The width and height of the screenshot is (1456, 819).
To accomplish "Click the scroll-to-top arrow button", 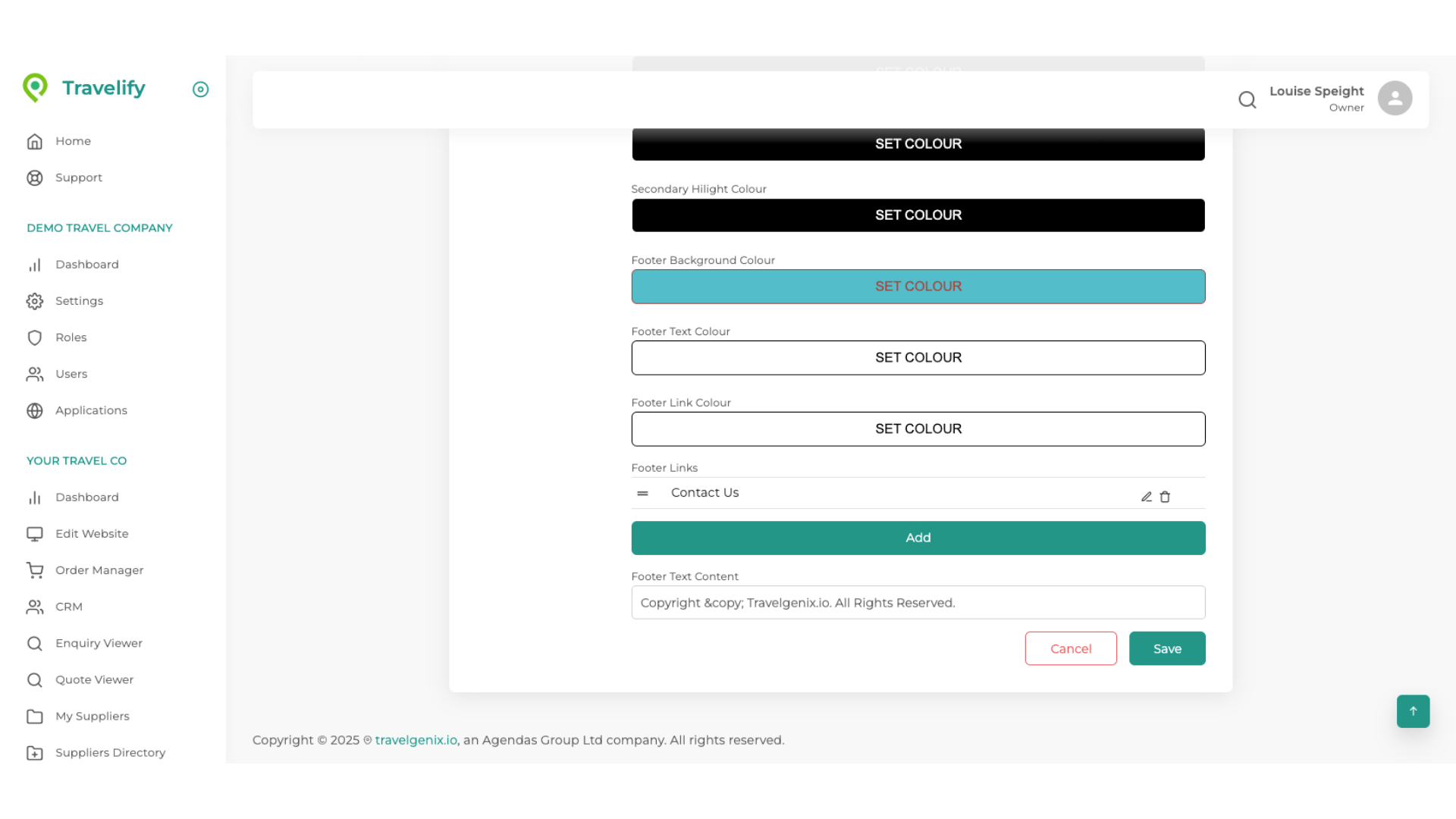I will (1412, 711).
